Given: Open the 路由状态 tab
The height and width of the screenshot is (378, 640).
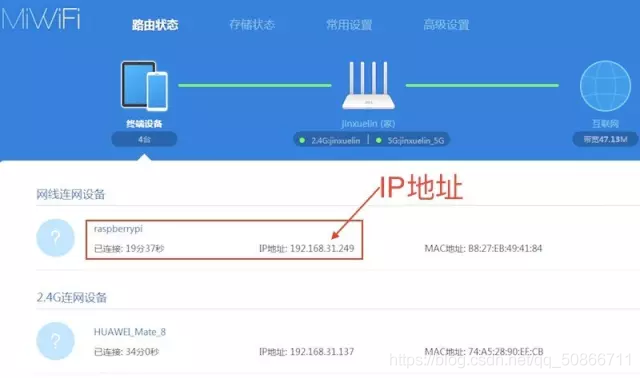Looking at the screenshot, I should coord(155,25).
